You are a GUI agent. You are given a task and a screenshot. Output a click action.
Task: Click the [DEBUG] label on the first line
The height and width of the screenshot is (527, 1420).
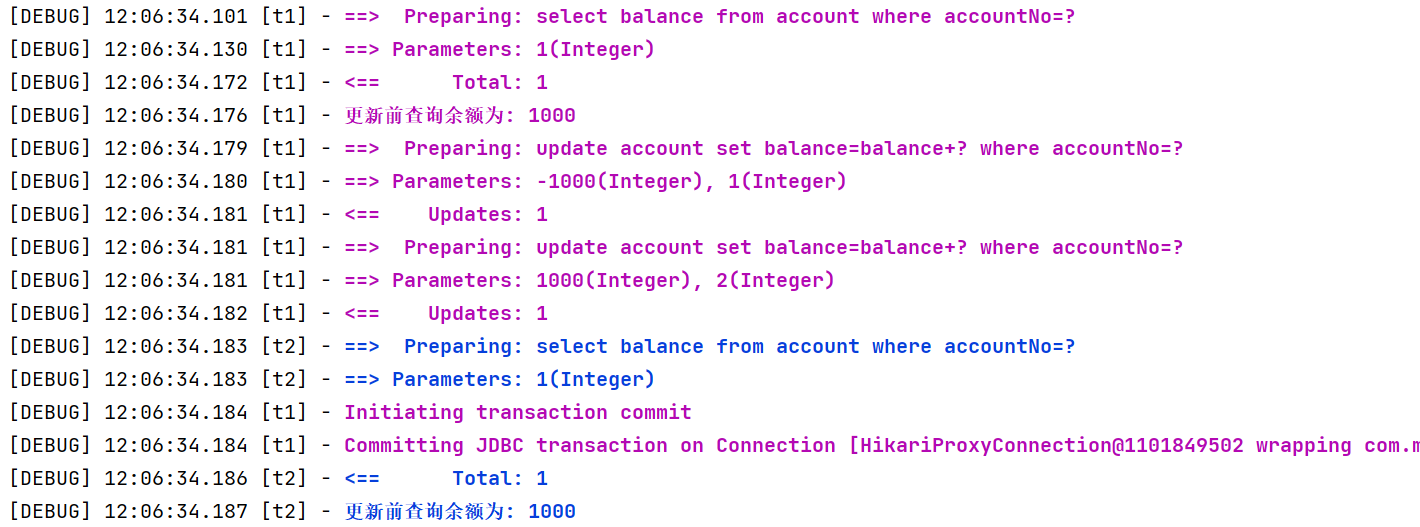click(50, 16)
